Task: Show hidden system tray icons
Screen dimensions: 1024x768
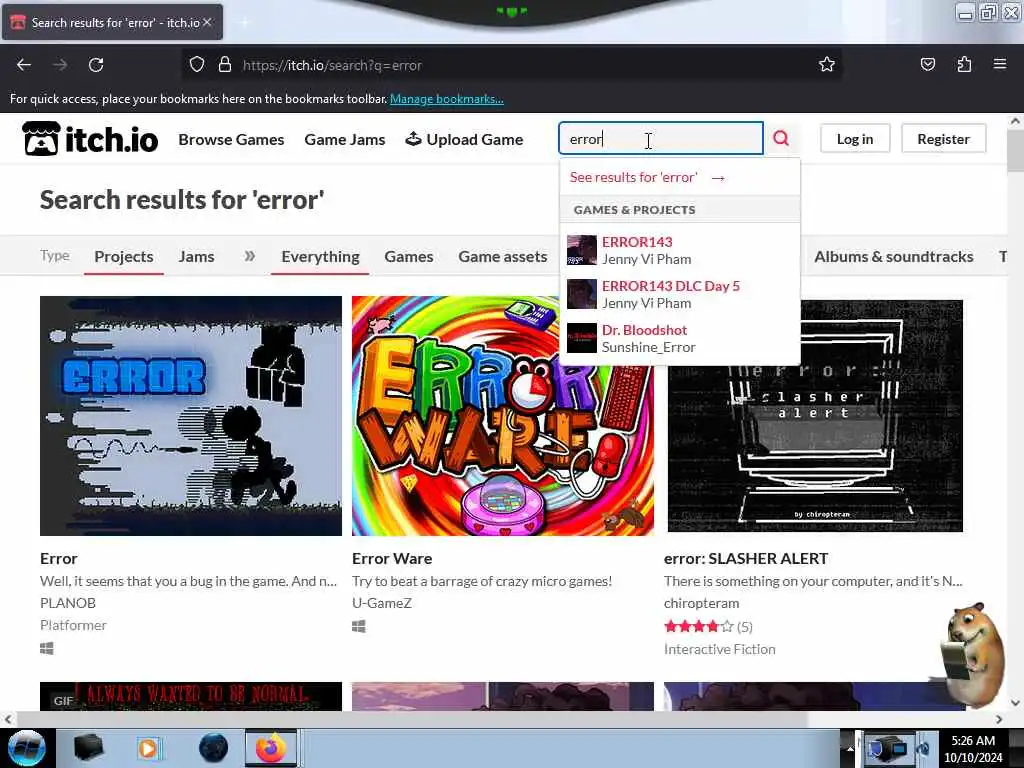Action: click(850, 748)
